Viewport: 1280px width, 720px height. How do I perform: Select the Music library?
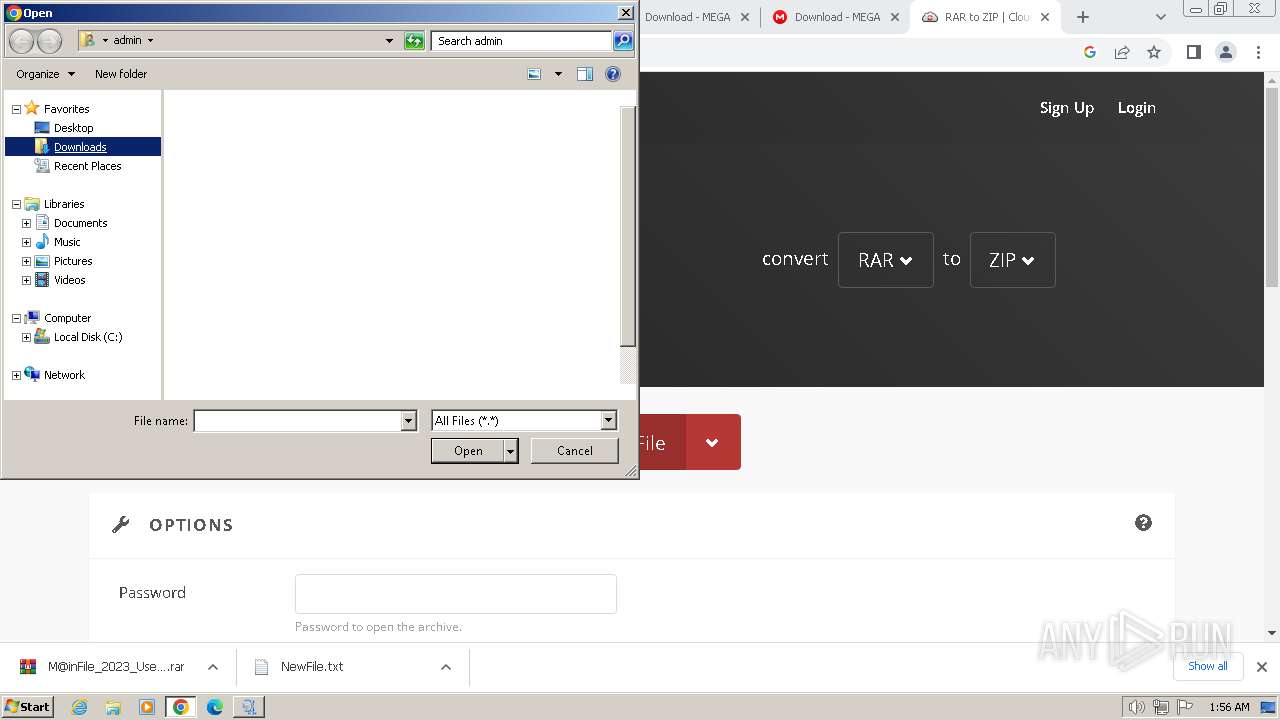click(67, 242)
